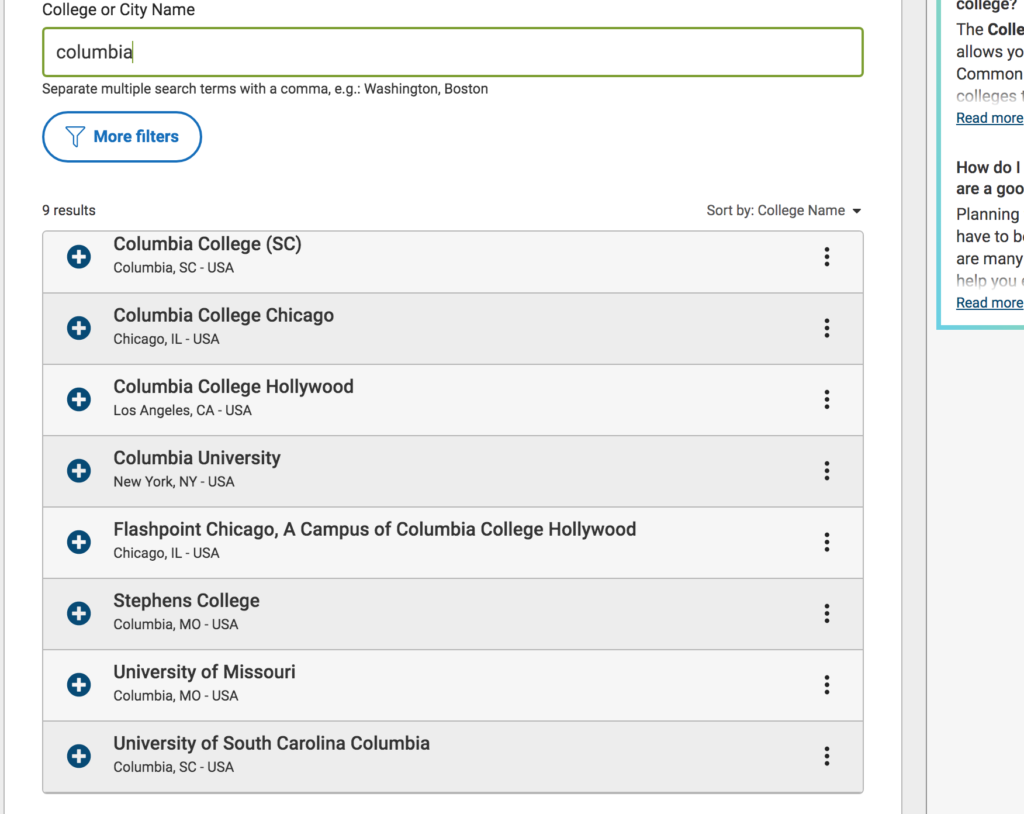Open options menu for University of Missouri
Screen dimensions: 1024x814
point(827,685)
